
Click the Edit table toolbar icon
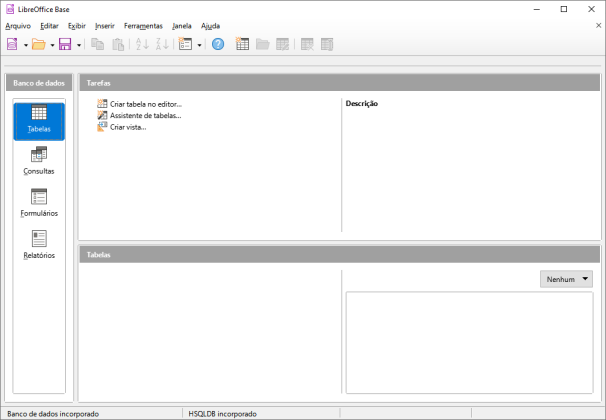click(283, 44)
